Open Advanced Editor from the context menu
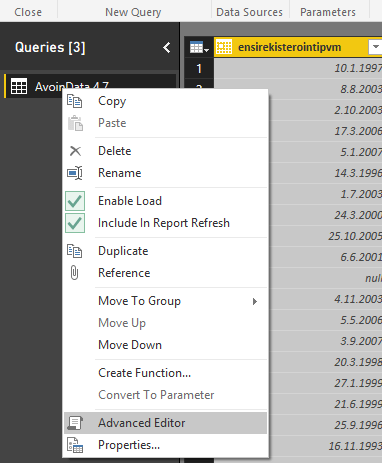Screen dimensions: 382x463 tap(166, 423)
